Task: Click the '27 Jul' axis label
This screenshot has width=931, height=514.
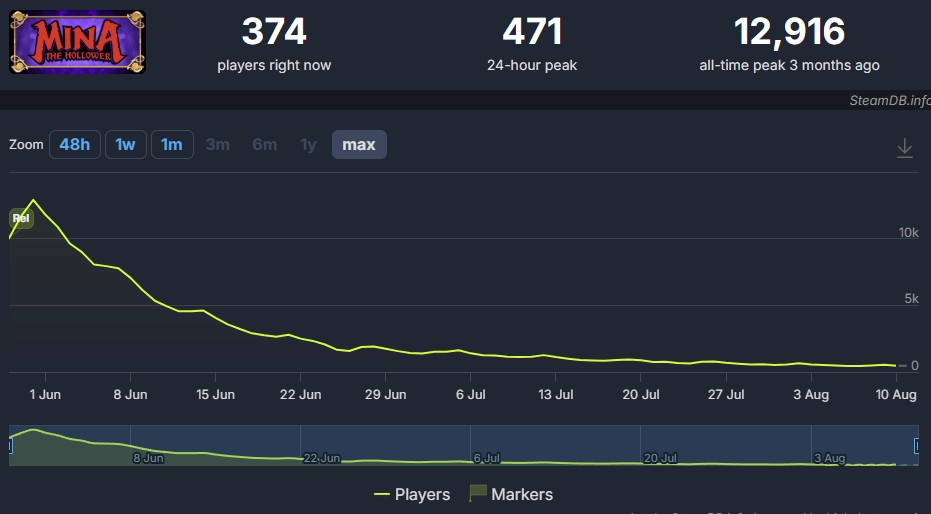Action: [x=726, y=395]
